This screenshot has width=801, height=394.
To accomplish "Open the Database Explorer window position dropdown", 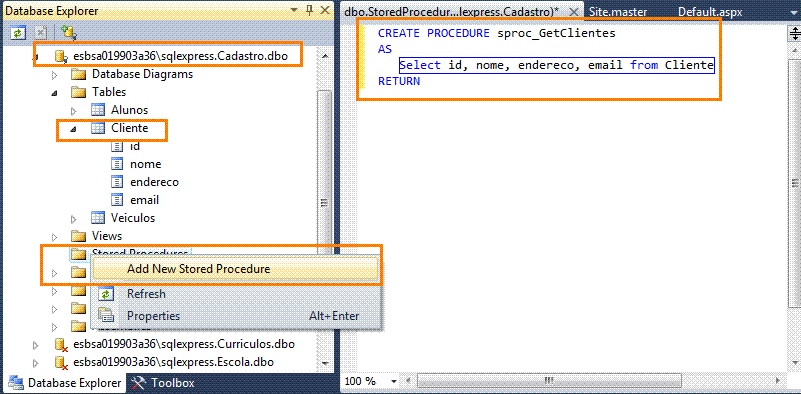I will [x=294, y=10].
